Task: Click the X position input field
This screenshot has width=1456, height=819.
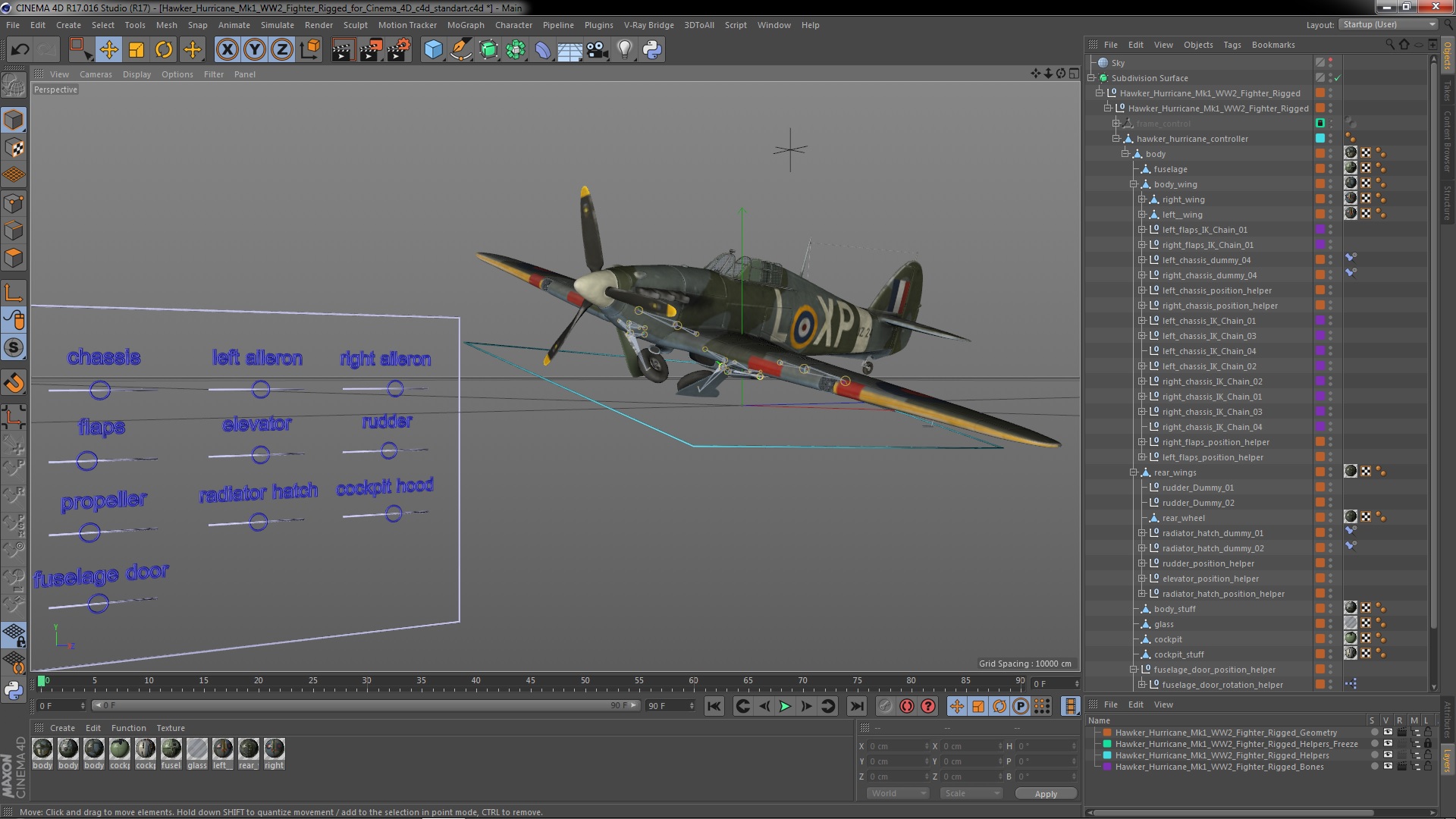Action: 898,746
